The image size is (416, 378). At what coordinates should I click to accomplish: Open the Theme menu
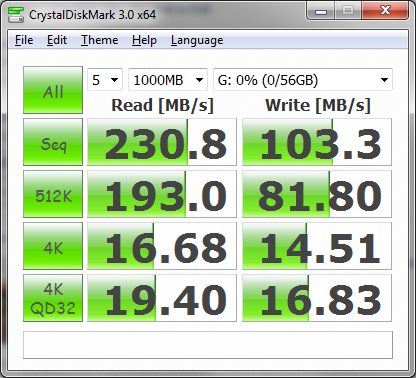pos(99,40)
